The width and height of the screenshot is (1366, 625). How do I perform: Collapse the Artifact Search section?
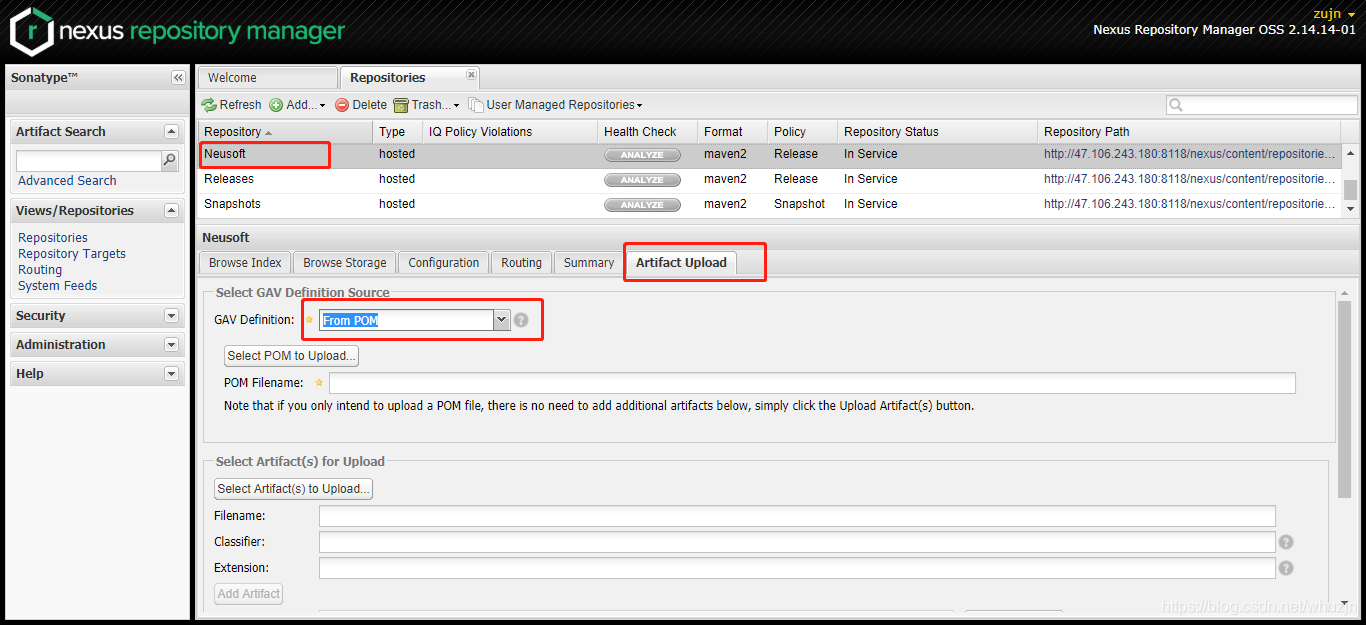pyautogui.click(x=171, y=131)
